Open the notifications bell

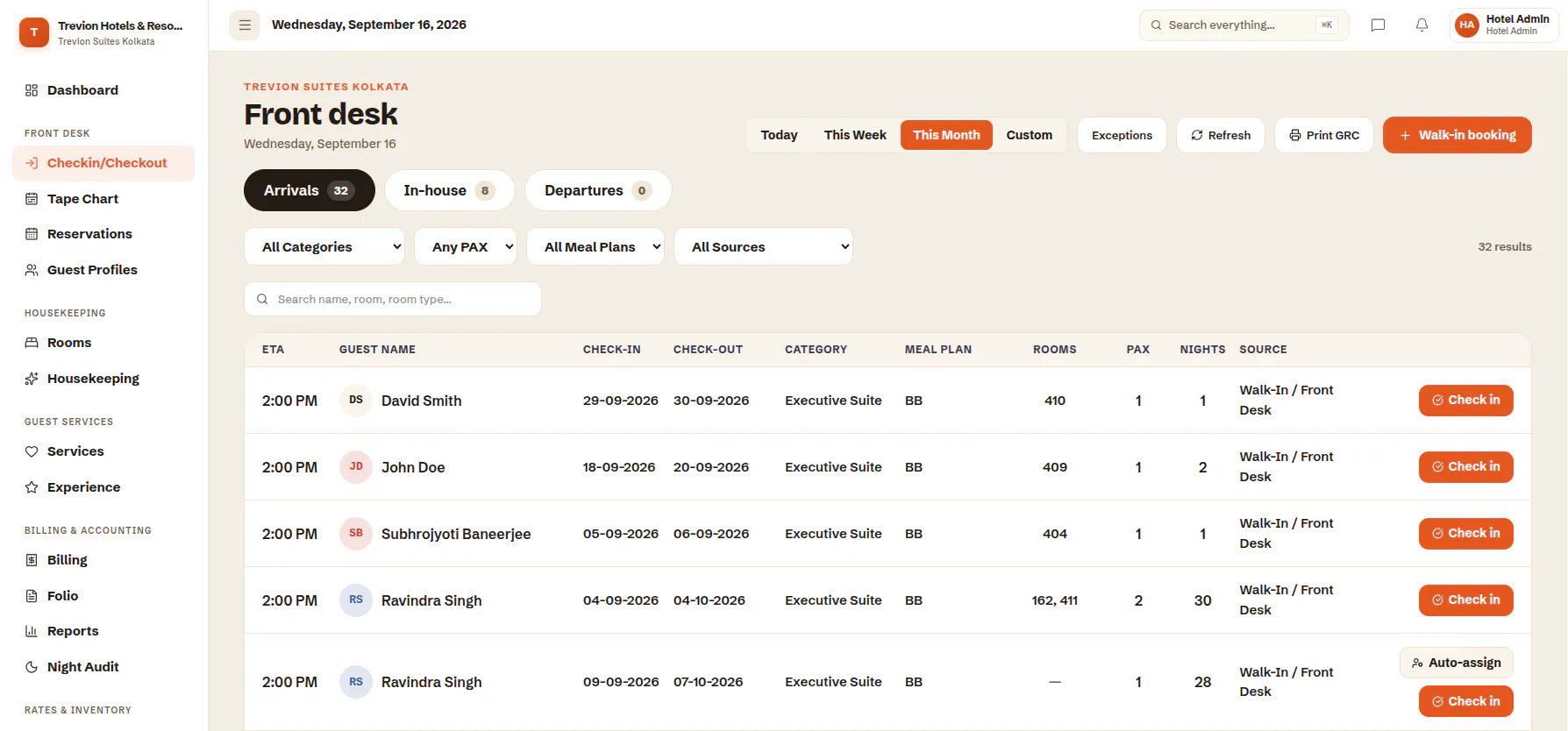1422,25
